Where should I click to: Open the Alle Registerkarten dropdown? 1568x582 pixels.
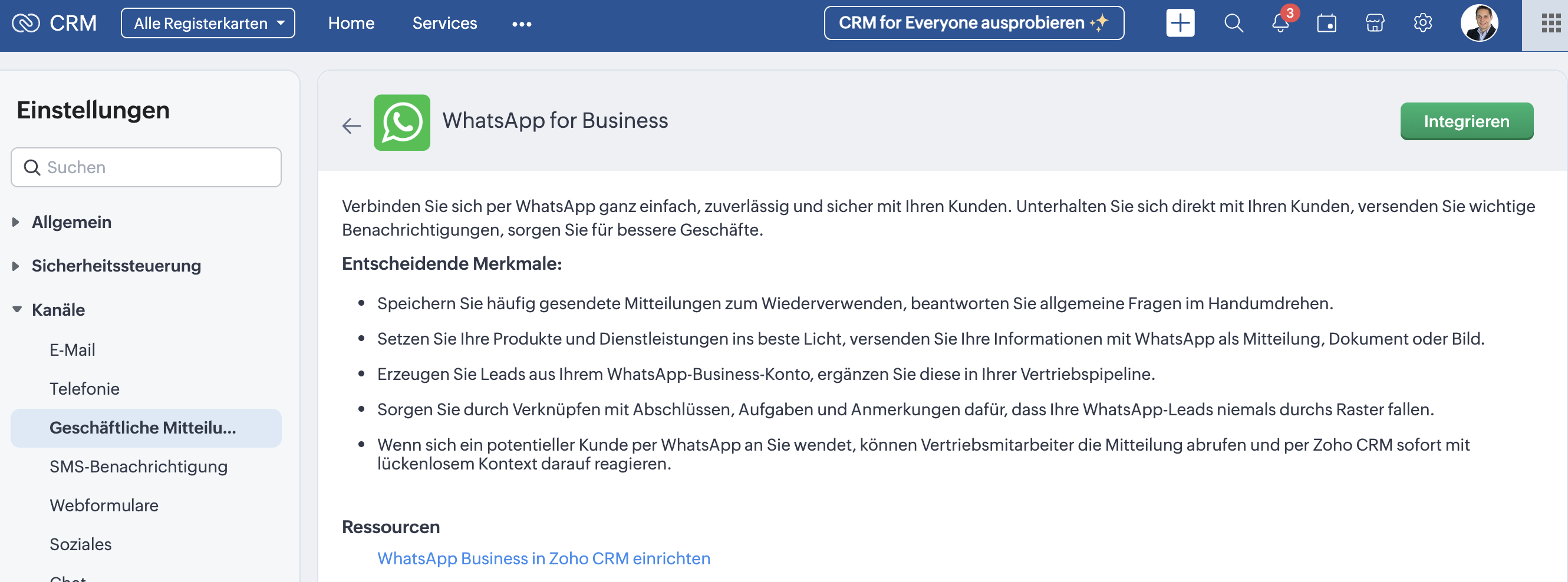[x=207, y=24]
